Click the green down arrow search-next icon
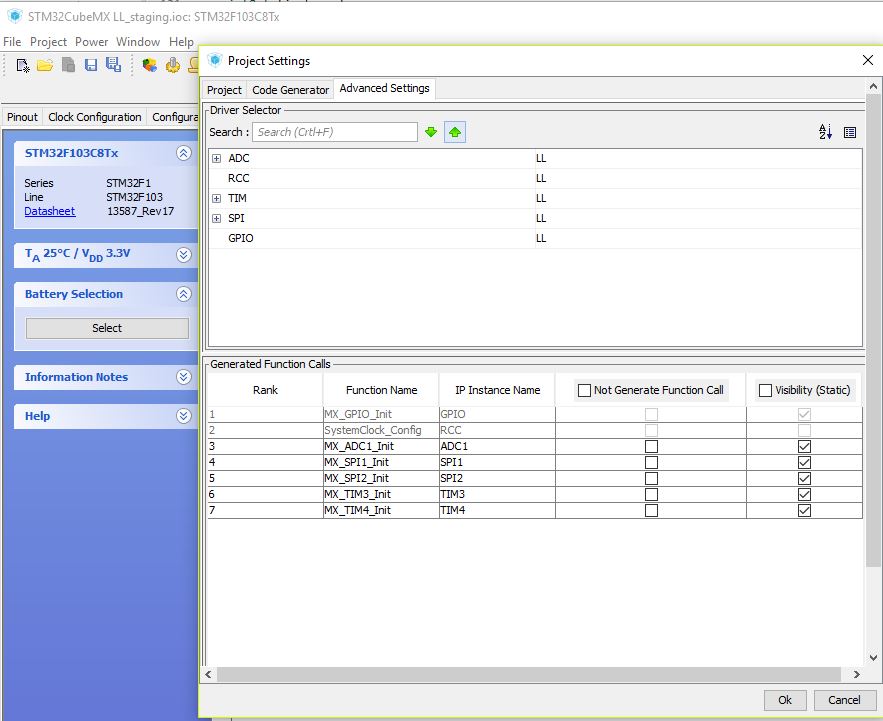The width and height of the screenshot is (883, 721). [431, 132]
